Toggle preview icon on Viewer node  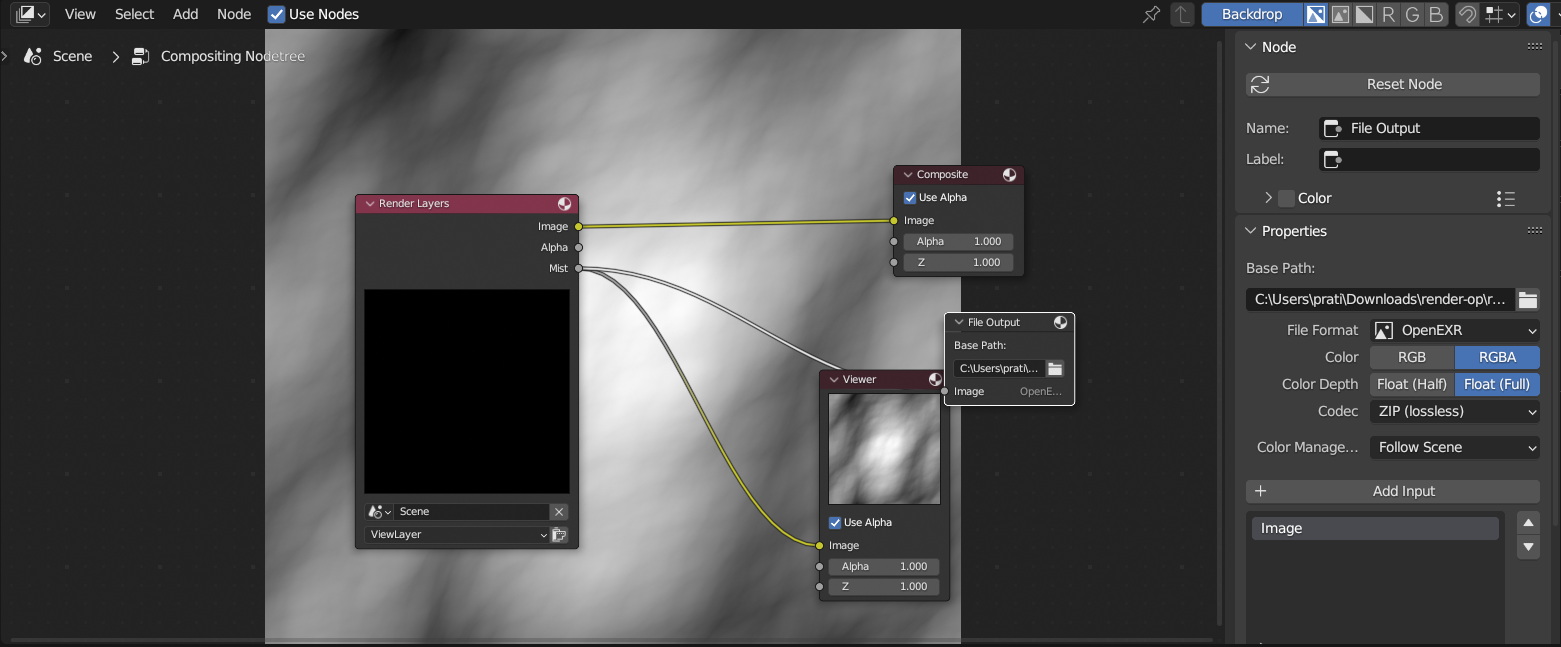coord(935,379)
